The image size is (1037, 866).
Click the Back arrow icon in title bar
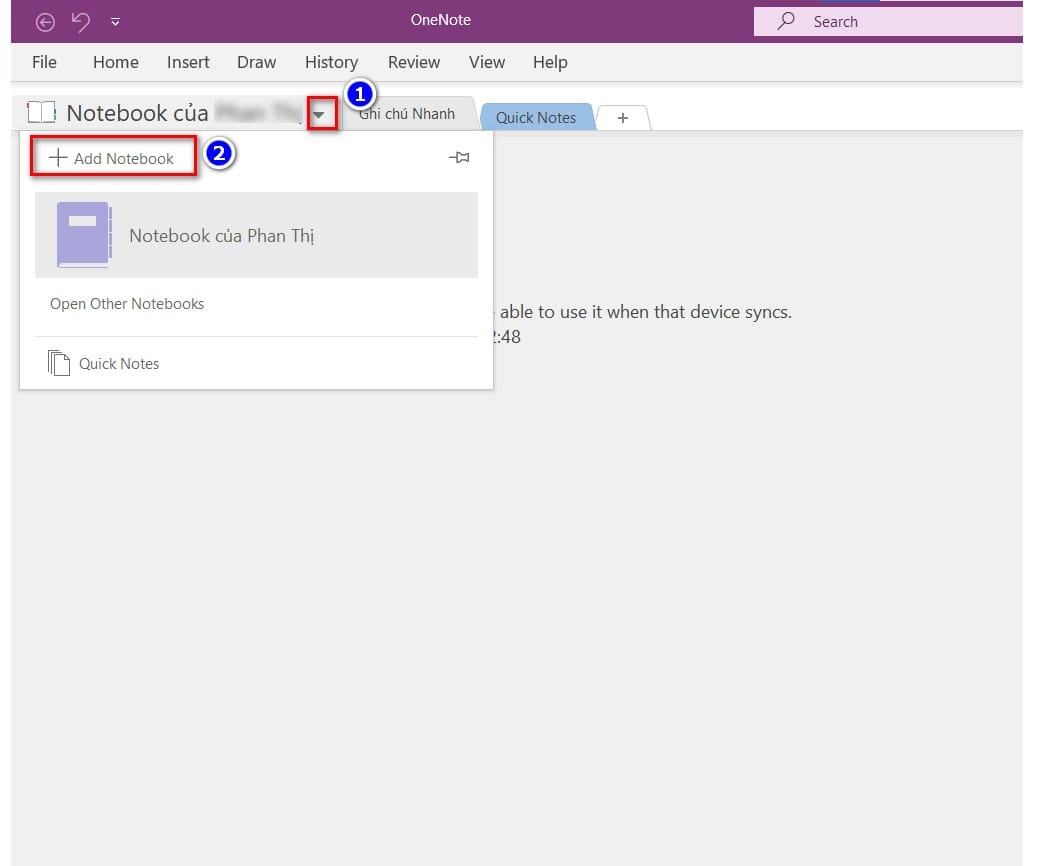[x=45, y=22]
